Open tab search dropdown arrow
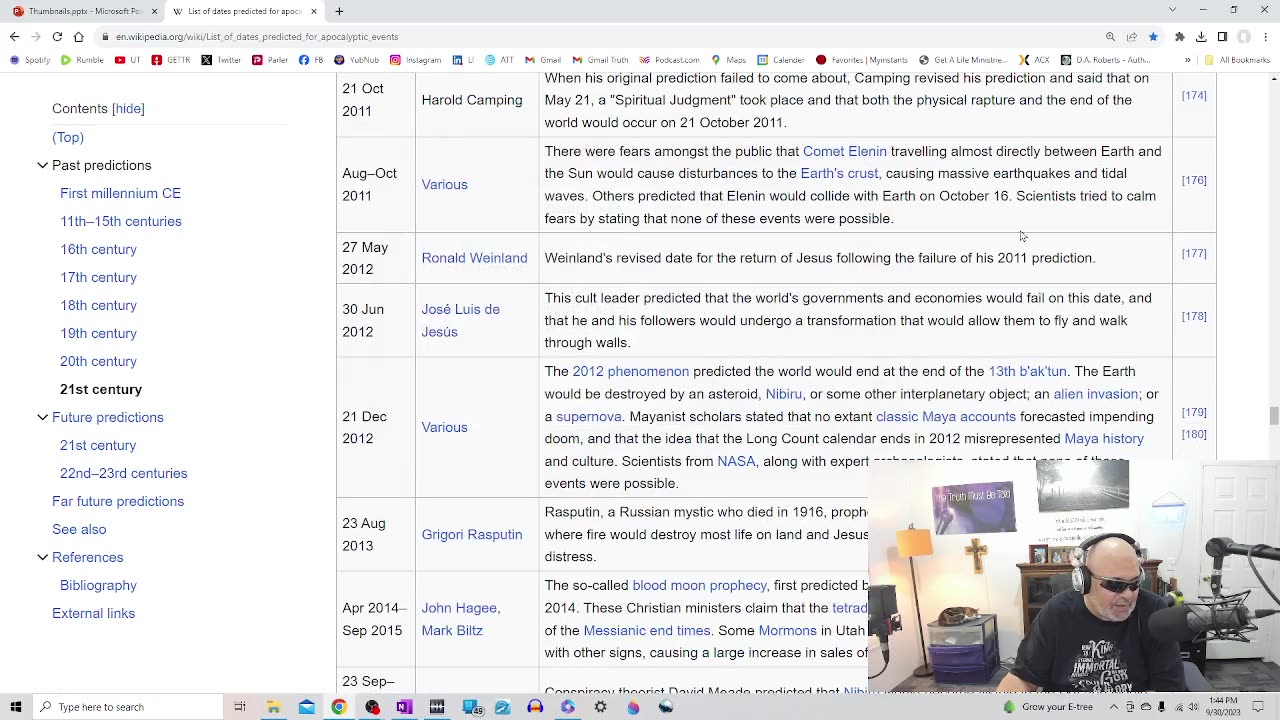This screenshot has height=720, width=1280. pos(1172,10)
